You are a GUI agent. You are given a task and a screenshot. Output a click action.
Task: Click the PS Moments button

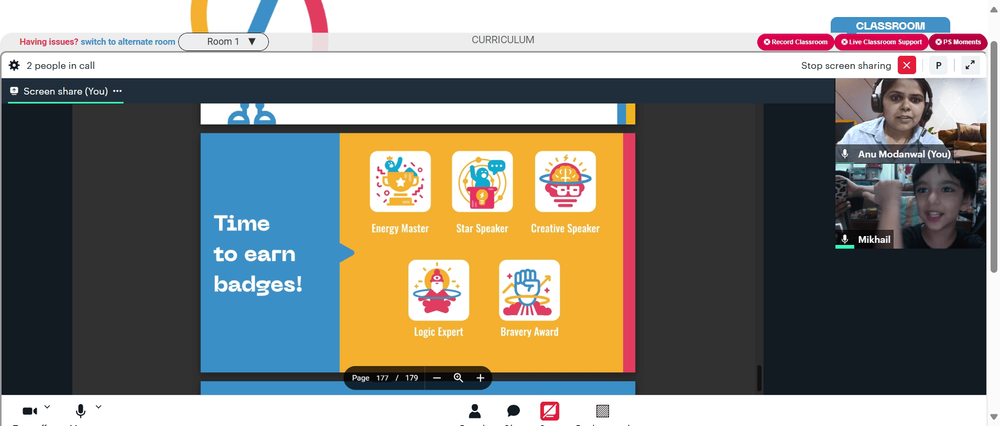(x=958, y=42)
